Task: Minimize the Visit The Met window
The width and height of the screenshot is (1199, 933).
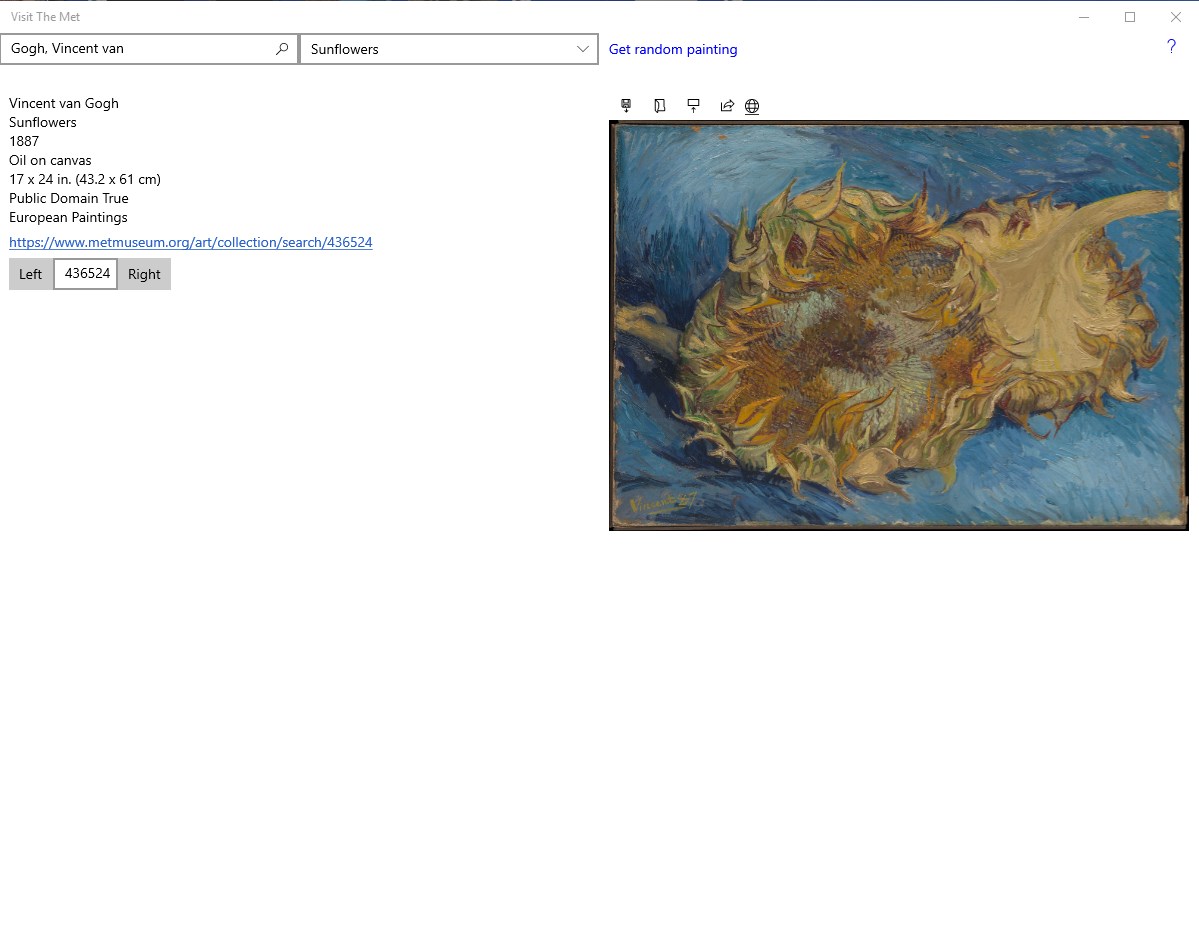Action: click(x=1084, y=17)
